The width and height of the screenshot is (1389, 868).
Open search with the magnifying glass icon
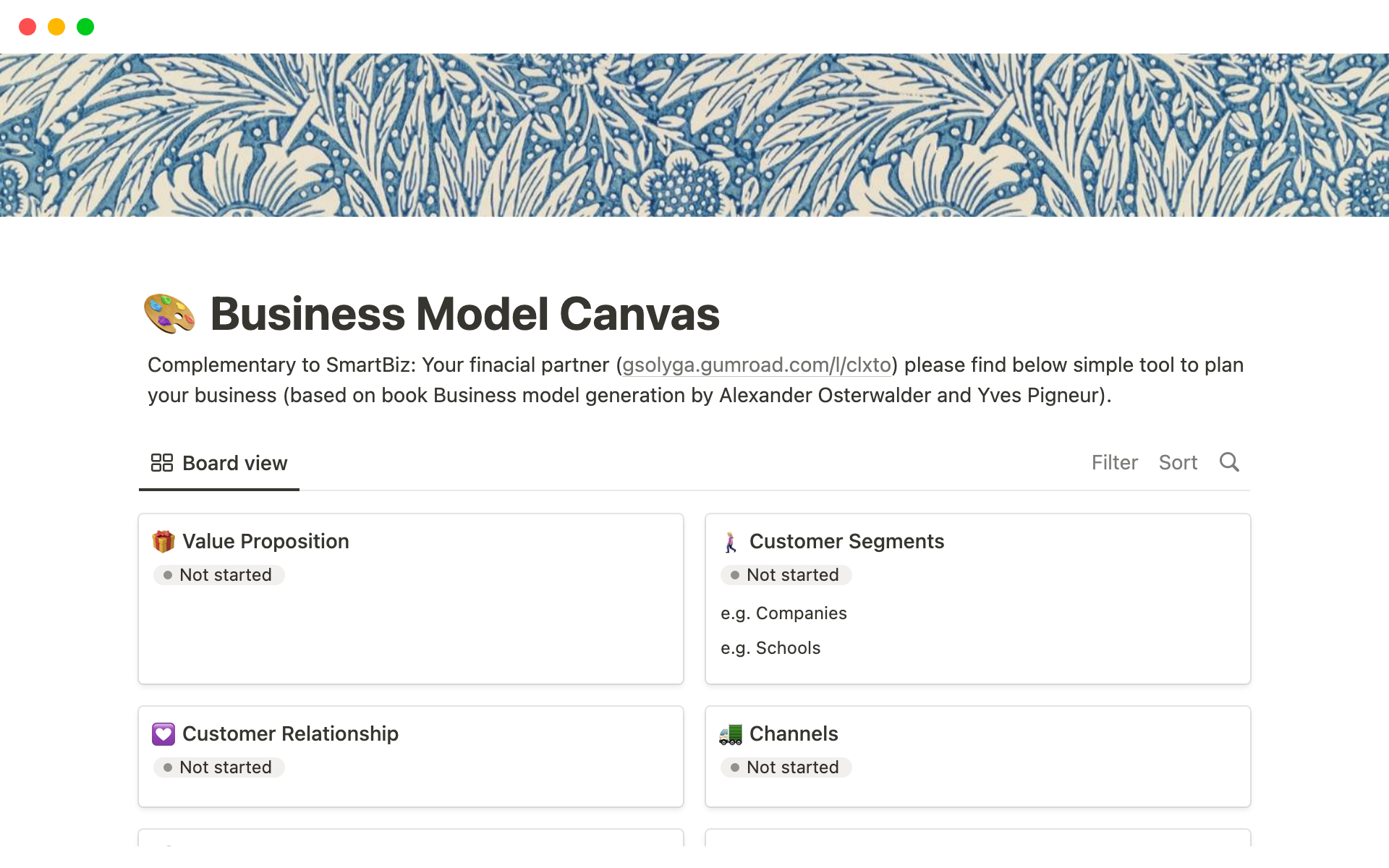click(x=1230, y=462)
